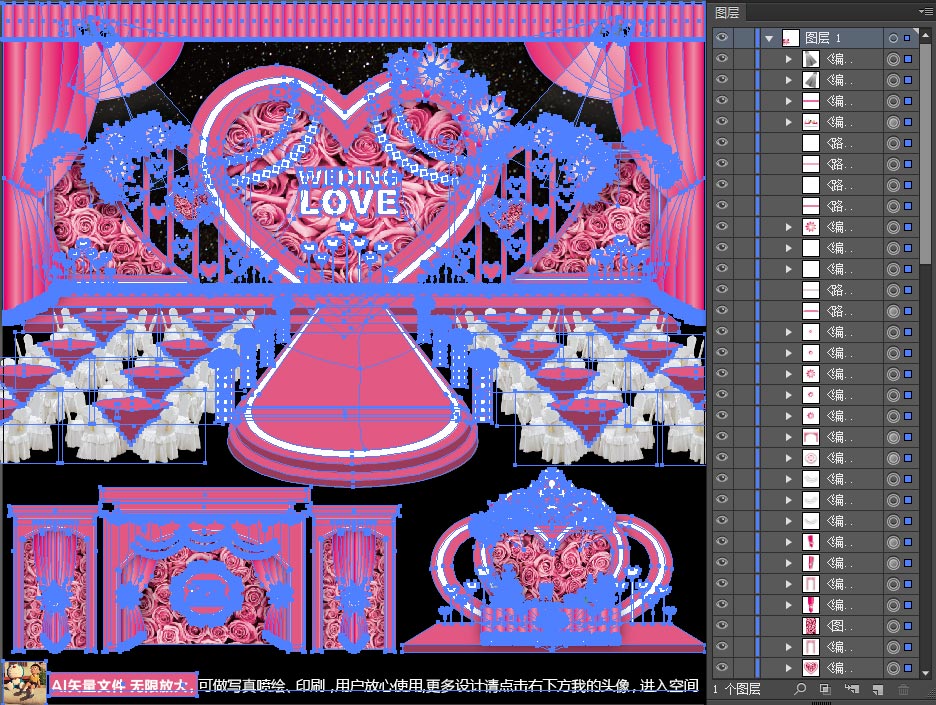Click the delete selection trash icon
The width and height of the screenshot is (936, 705).
[x=903, y=689]
